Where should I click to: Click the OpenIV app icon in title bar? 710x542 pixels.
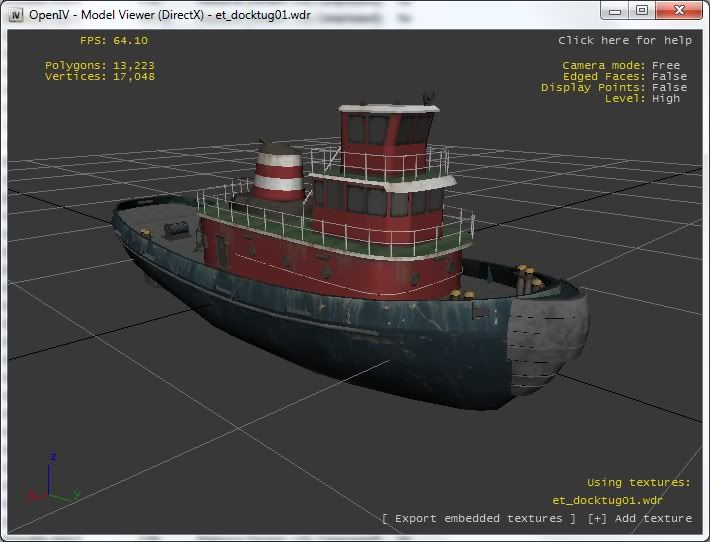(17, 11)
